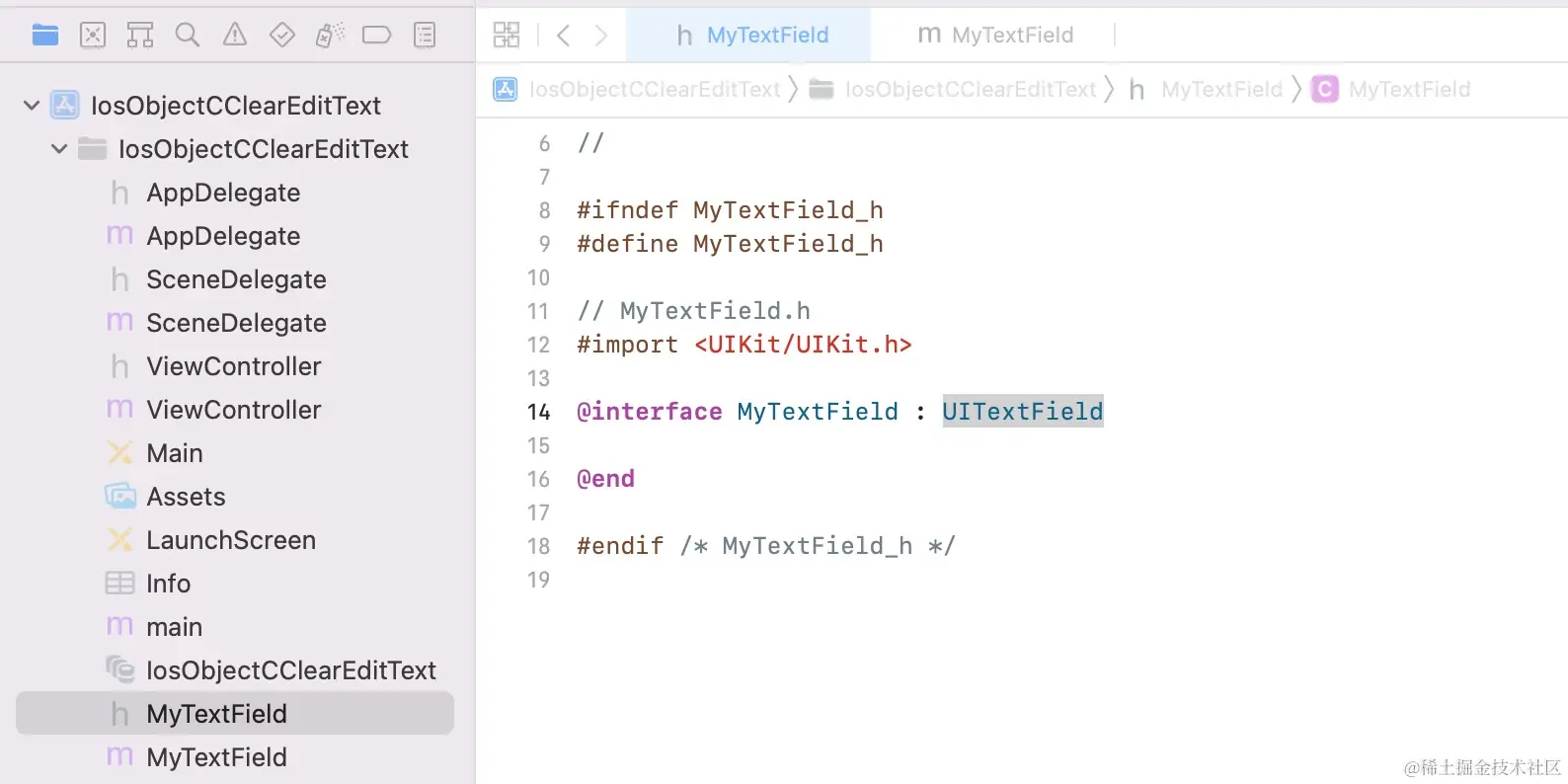Switch to the MyTextField implementation tab
The height and width of the screenshot is (784, 1568).
click(x=995, y=36)
